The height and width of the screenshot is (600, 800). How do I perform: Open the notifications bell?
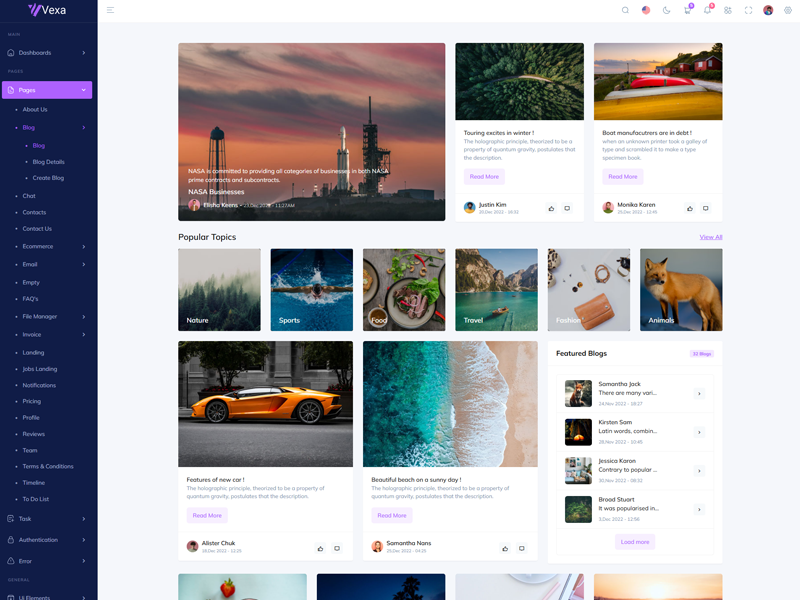click(x=707, y=10)
